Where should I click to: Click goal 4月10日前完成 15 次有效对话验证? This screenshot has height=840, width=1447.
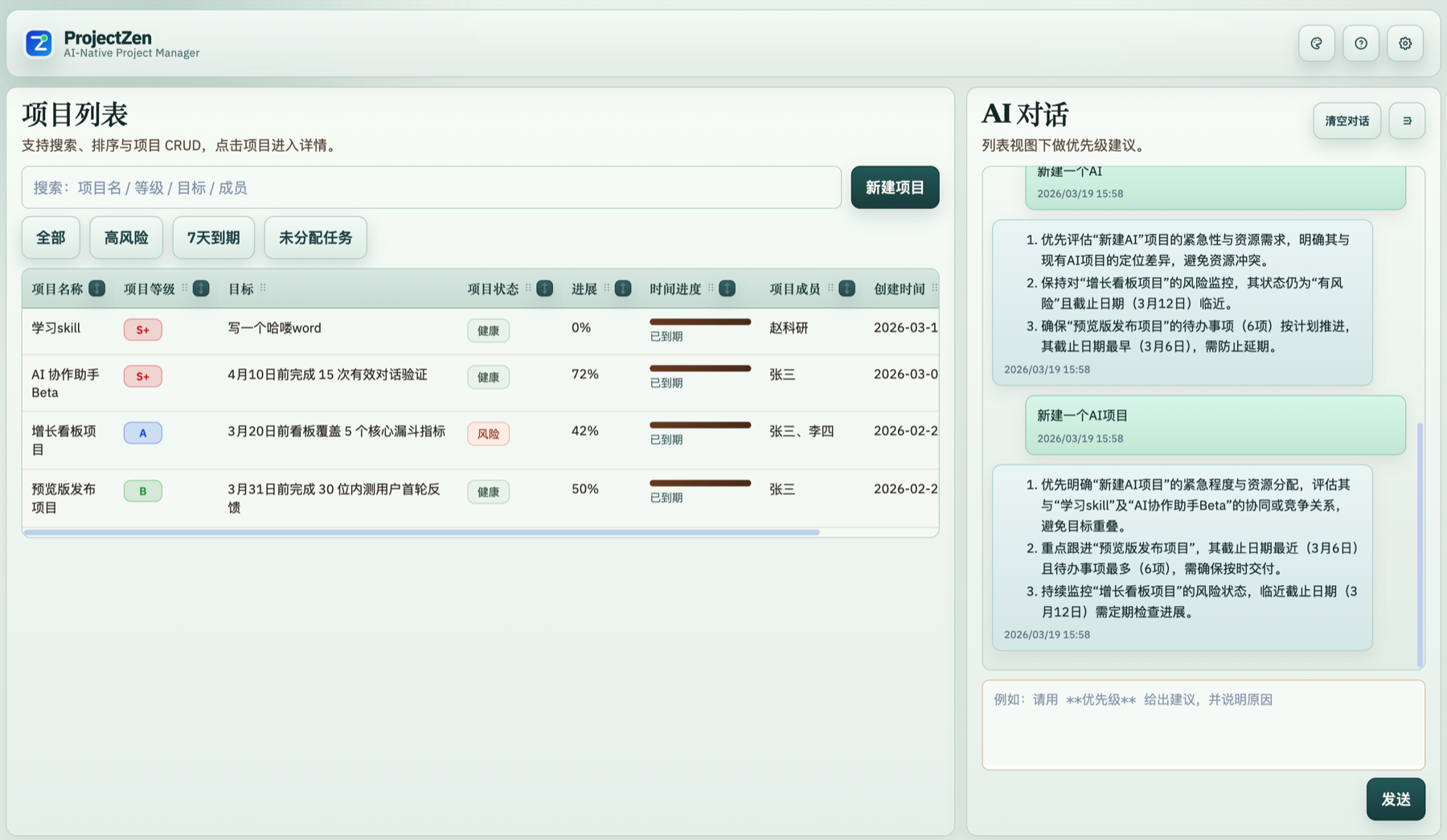coord(327,375)
